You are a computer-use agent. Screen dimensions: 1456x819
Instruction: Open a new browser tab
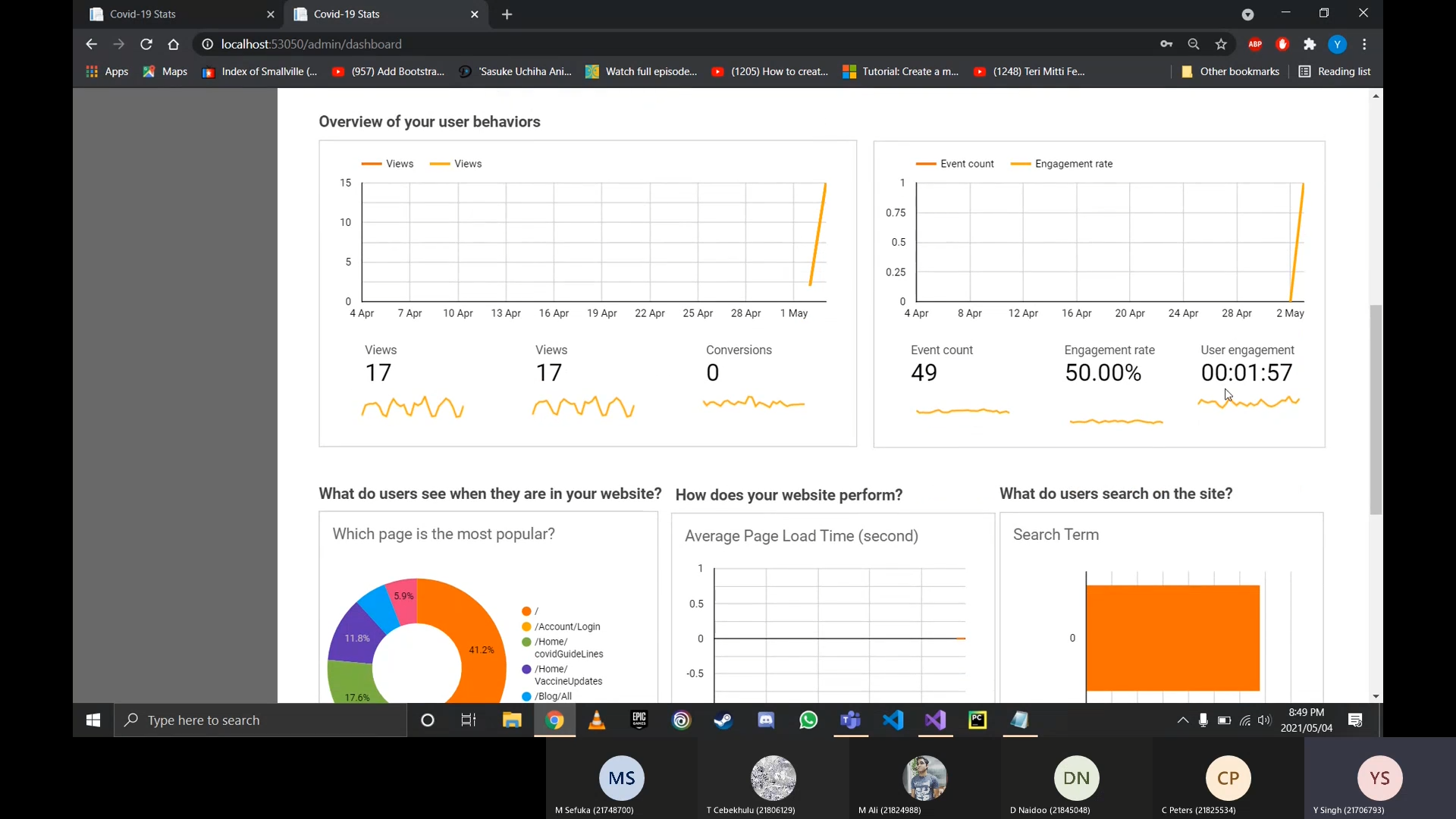(x=507, y=14)
